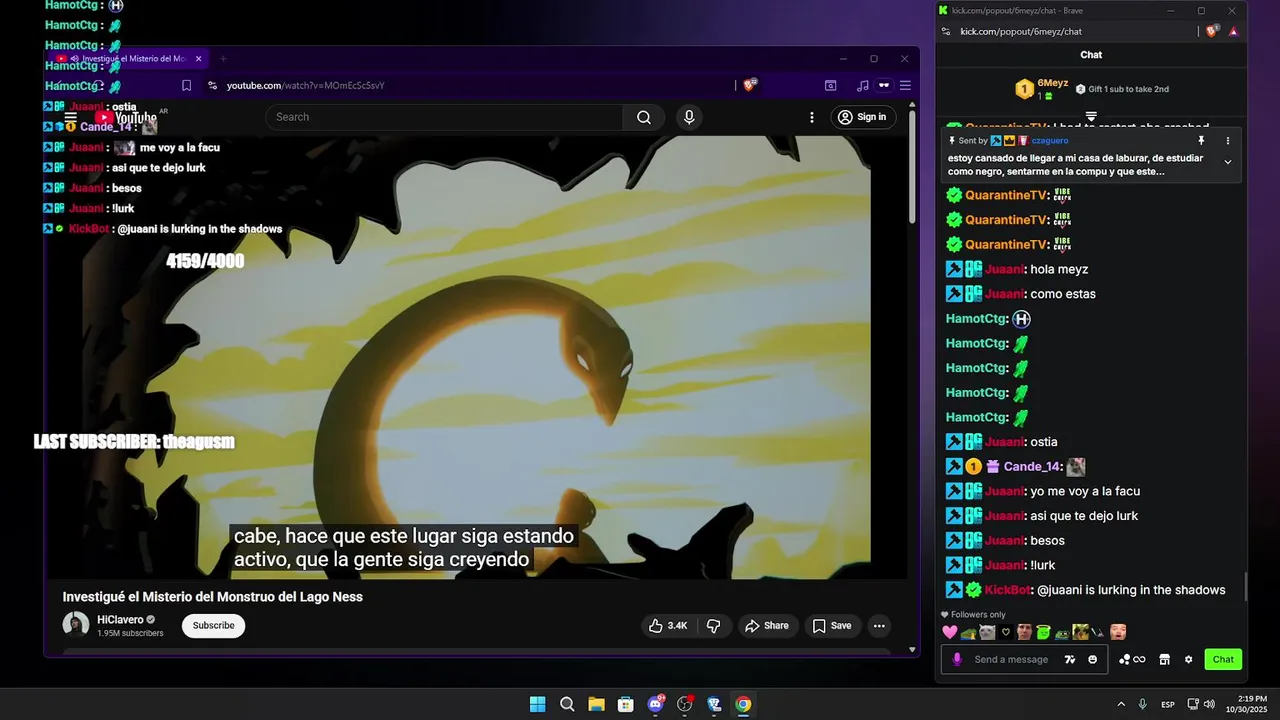1280x720 pixels.
Task: Click the KickBot username in Kick chat
Action: point(1008,590)
